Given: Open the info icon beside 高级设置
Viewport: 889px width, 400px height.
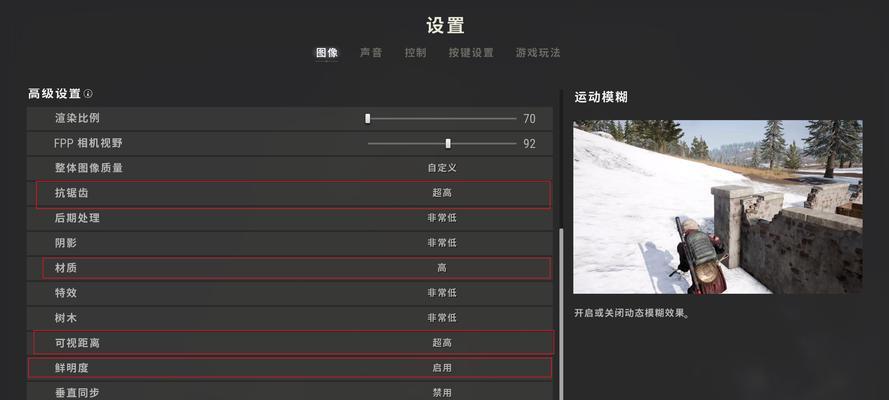Looking at the screenshot, I should tap(88, 93).
